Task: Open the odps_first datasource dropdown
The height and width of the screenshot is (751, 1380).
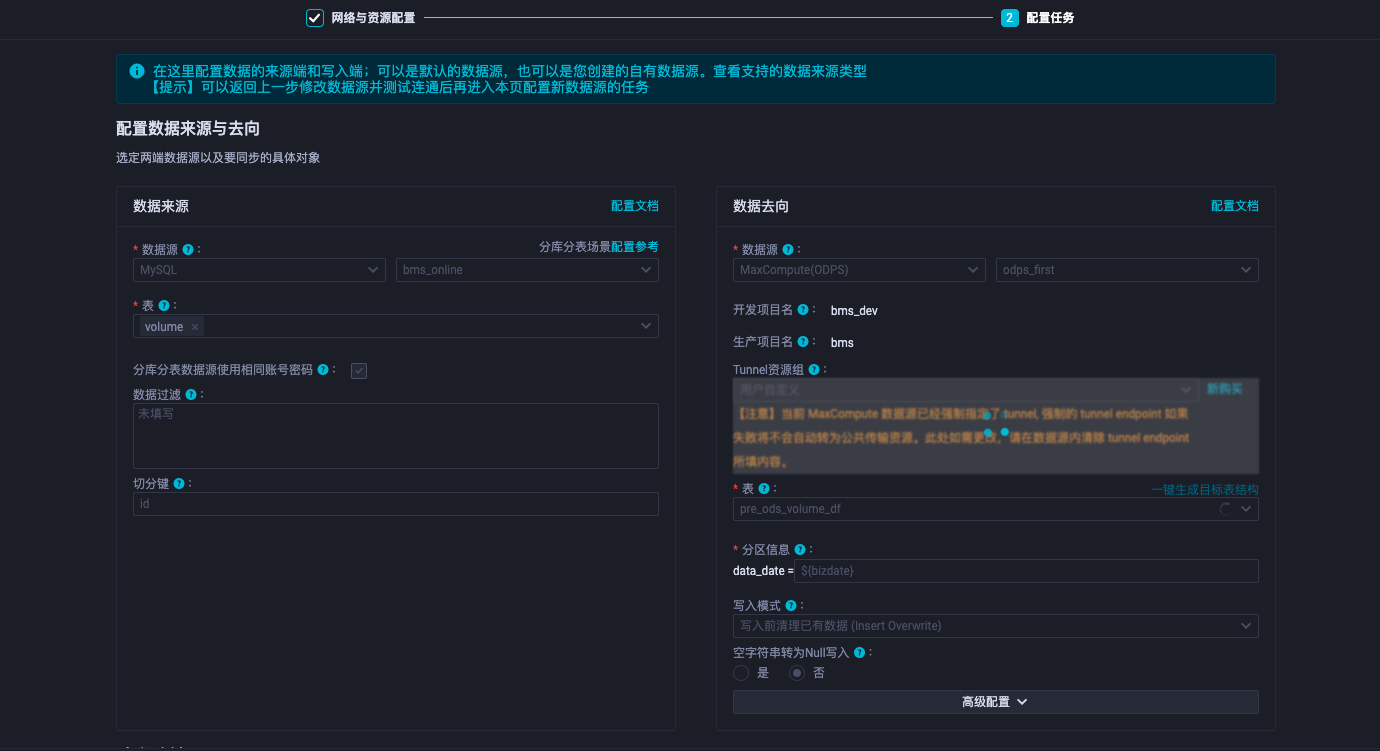Action: [x=1127, y=270]
